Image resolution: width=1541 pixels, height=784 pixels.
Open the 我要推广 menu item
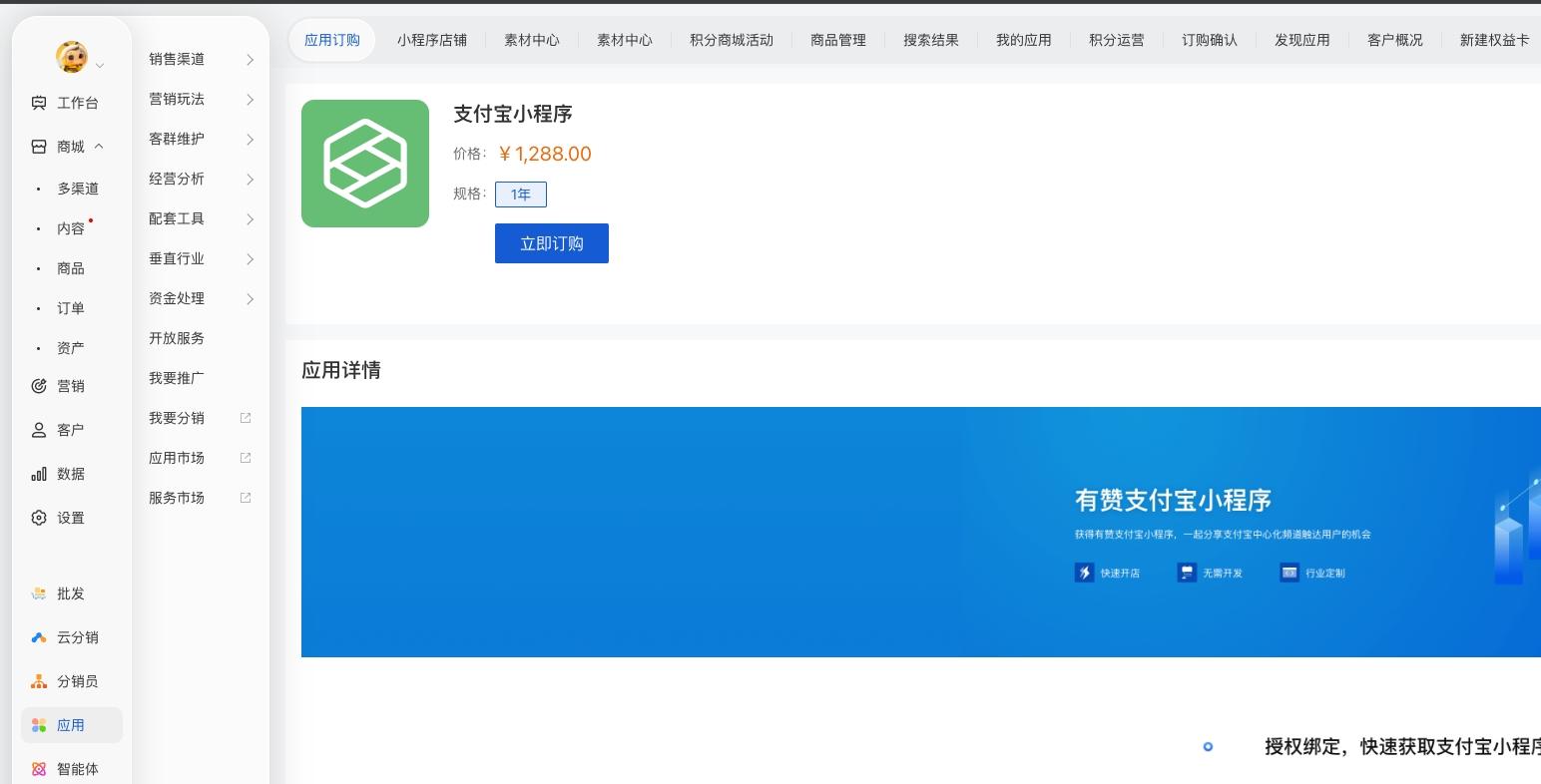[177, 378]
